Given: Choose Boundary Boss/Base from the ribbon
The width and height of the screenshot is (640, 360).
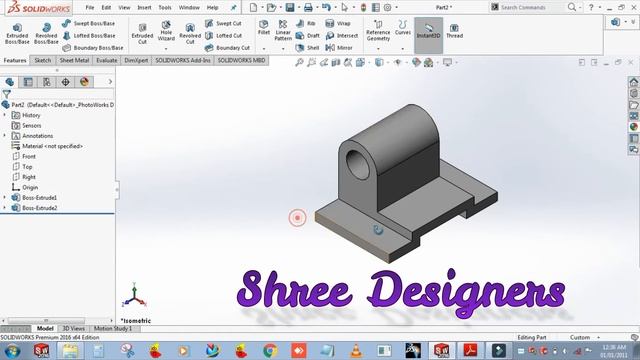Looking at the screenshot, I should (x=93, y=48).
